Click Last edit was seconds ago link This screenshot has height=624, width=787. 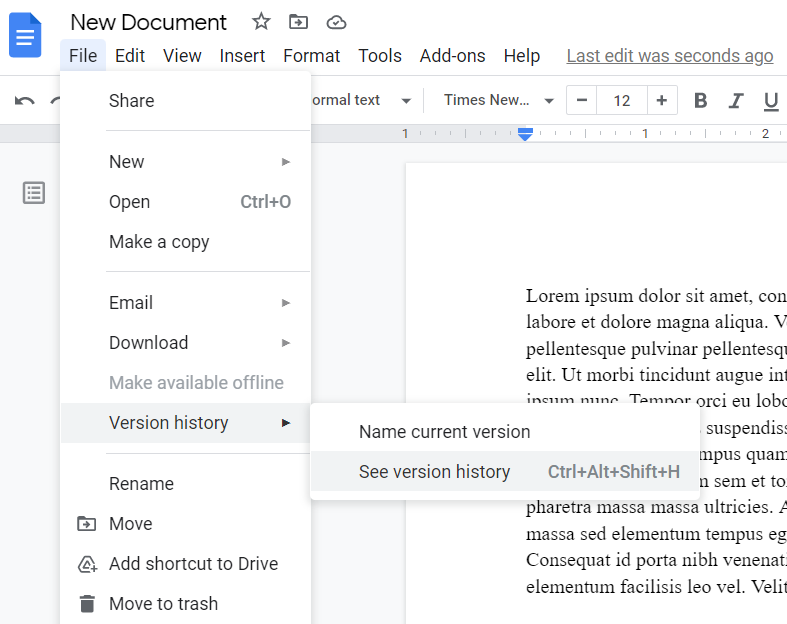click(x=670, y=56)
